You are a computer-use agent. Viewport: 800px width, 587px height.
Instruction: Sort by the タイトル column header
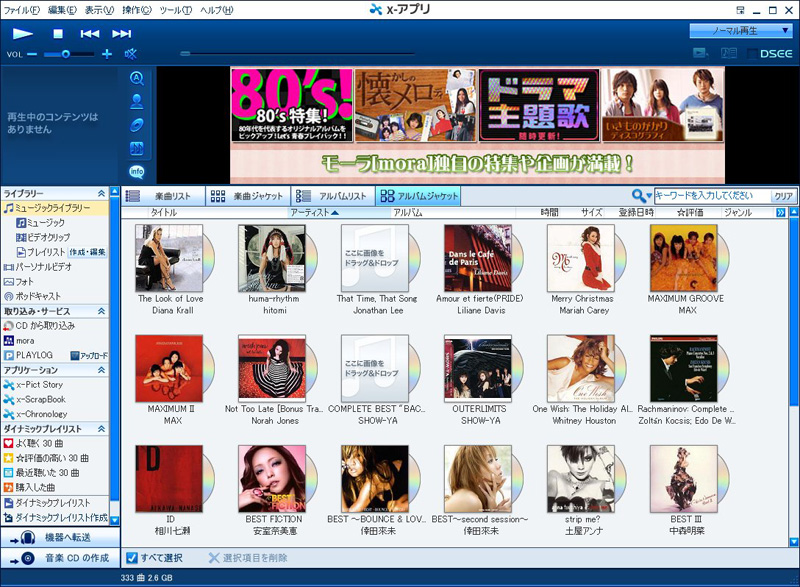click(x=163, y=213)
